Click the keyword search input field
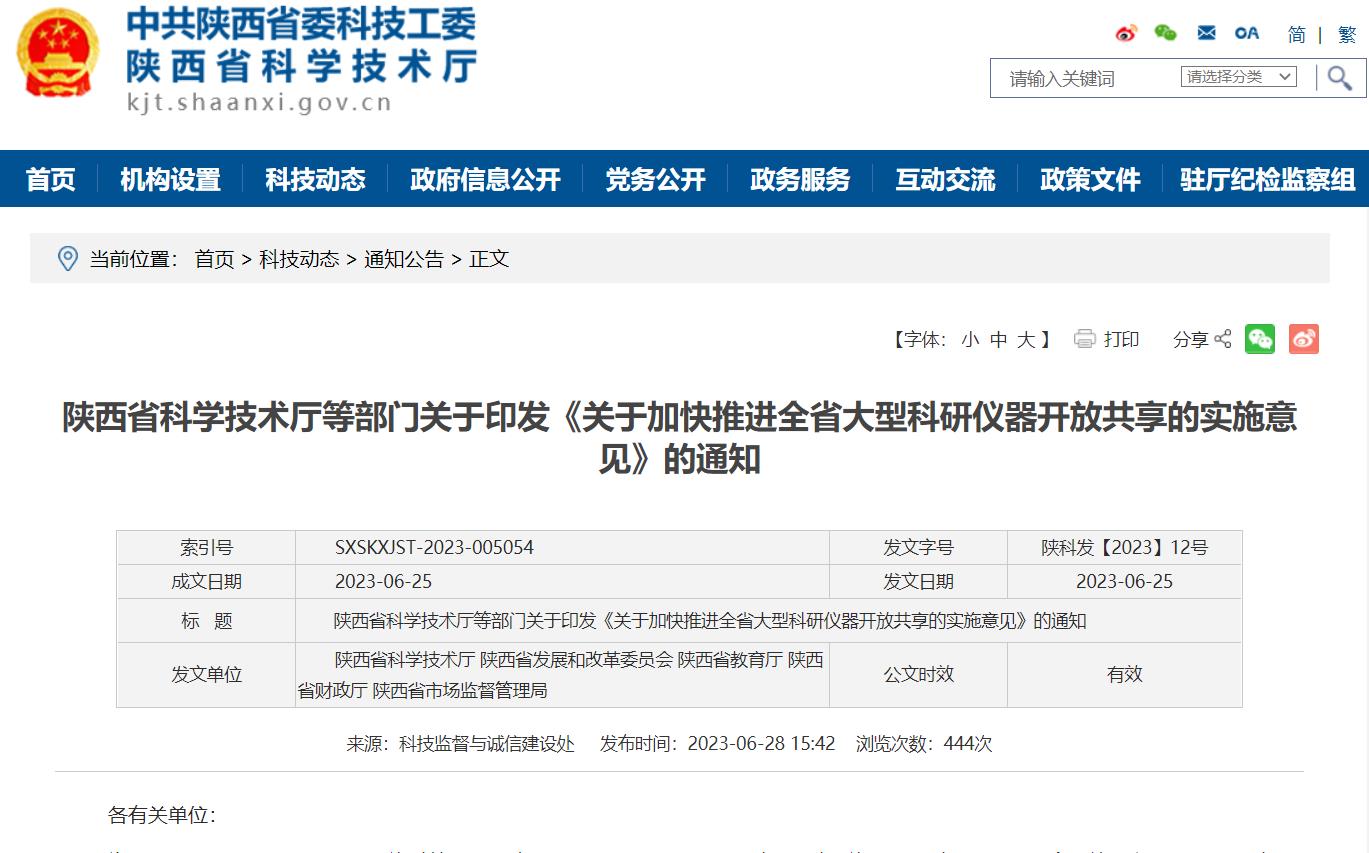This screenshot has height=853, width=1369. tap(1085, 78)
